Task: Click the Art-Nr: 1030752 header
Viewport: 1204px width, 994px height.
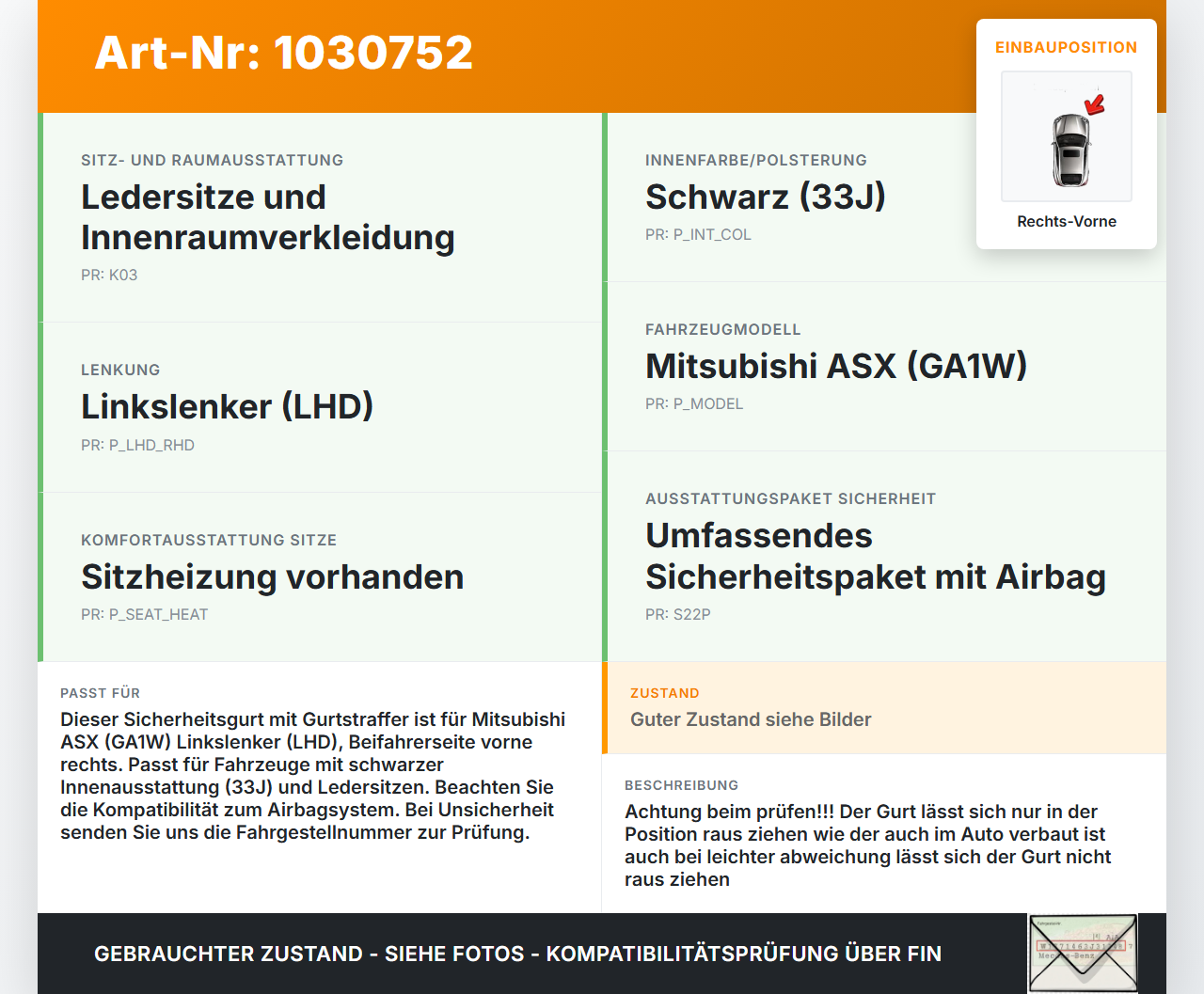Action: point(283,53)
